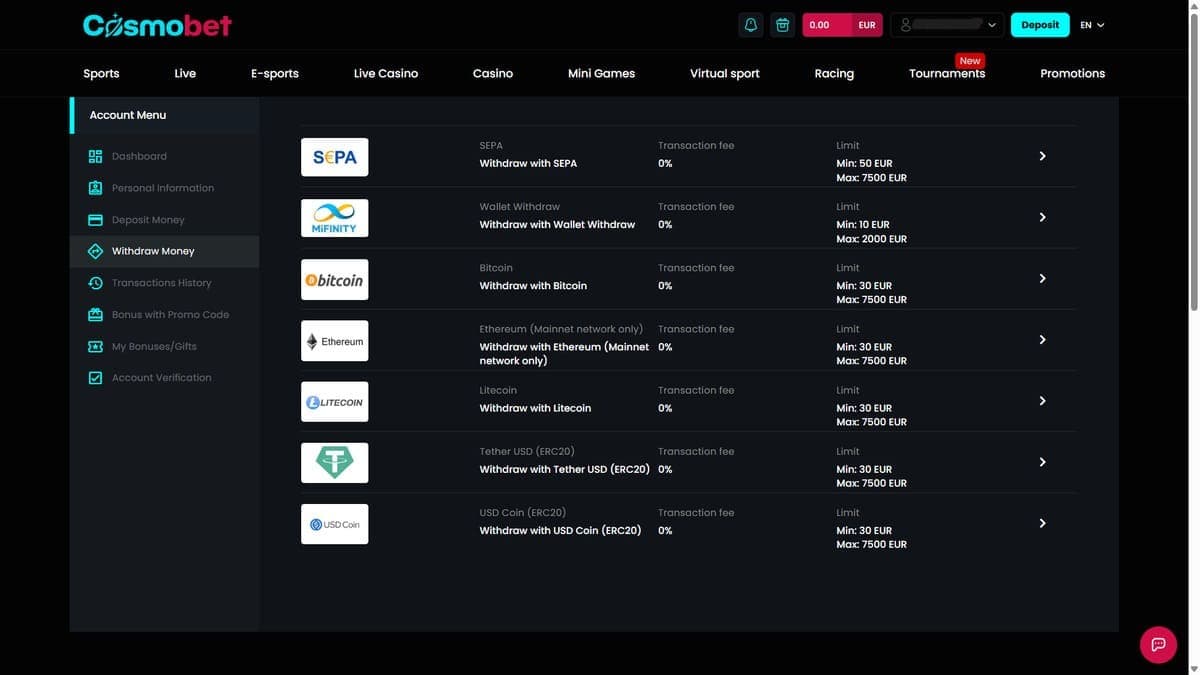Select the USD Coin logo
The image size is (1200, 675).
click(x=335, y=524)
